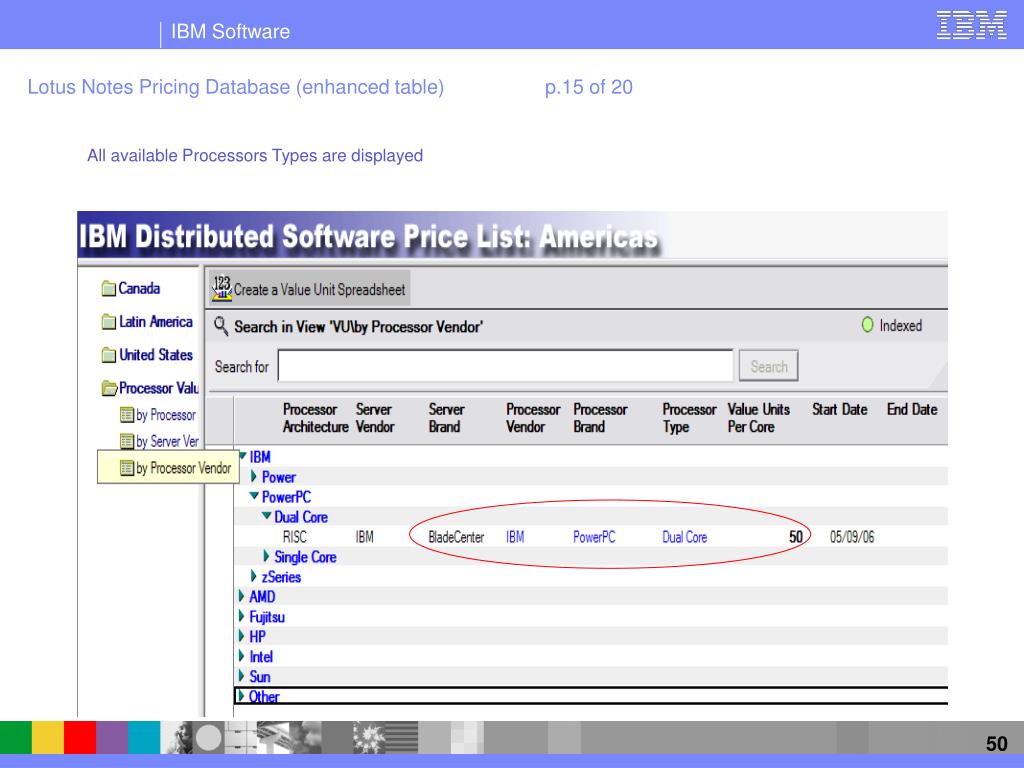The height and width of the screenshot is (768, 1024).
Task: Click the value units cell showing 50
Action: (795, 537)
